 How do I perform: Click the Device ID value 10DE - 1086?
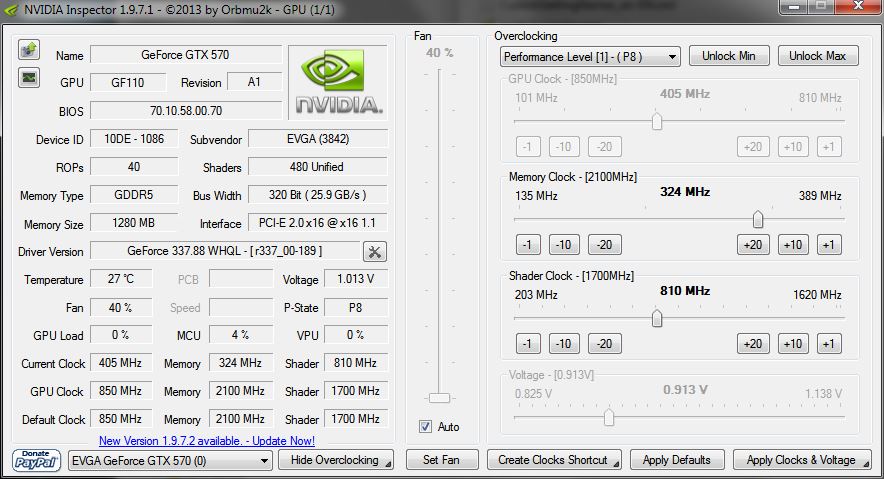click(134, 139)
